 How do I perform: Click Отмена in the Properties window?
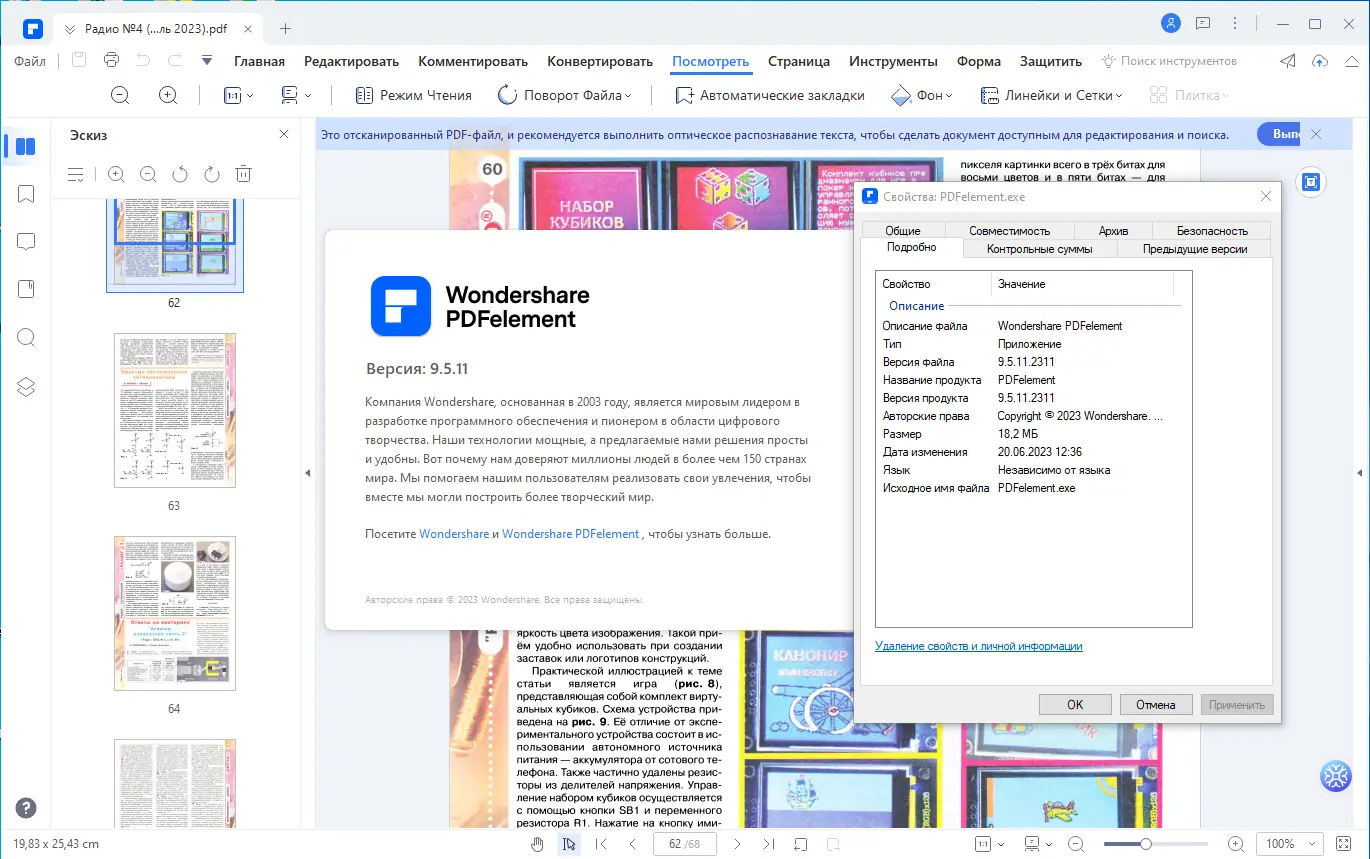(1156, 704)
